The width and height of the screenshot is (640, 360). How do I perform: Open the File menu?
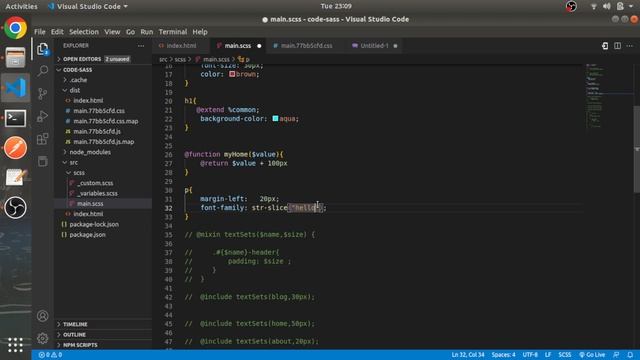[40, 32]
